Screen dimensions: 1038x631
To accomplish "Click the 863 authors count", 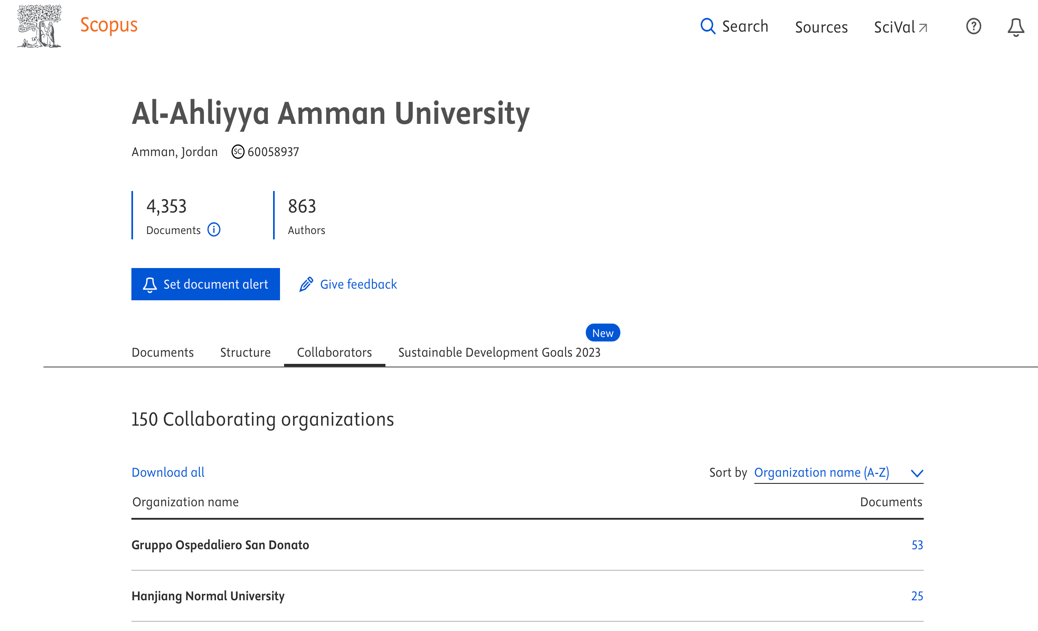I will click(x=302, y=207).
